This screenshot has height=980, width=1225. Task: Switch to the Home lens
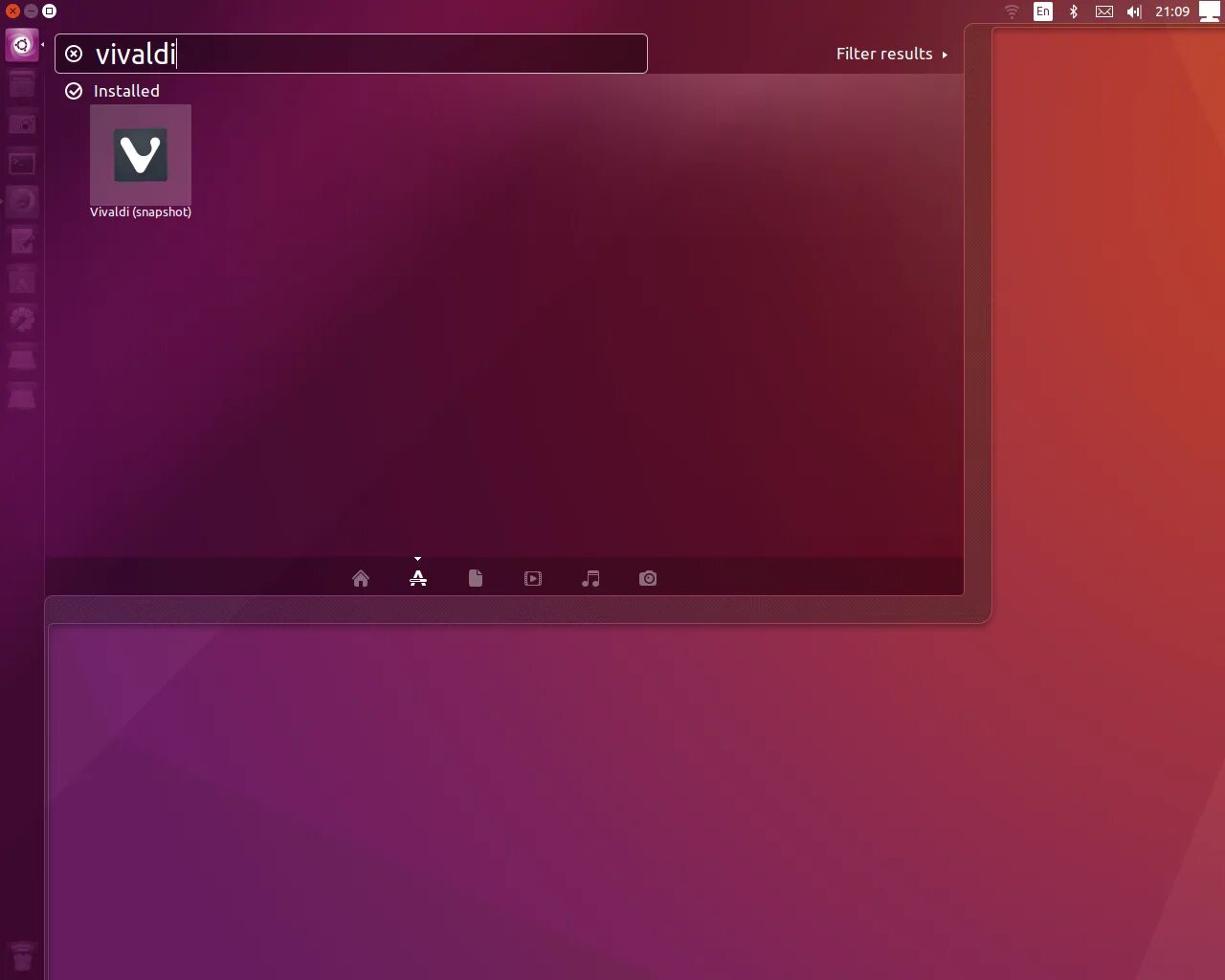(361, 578)
